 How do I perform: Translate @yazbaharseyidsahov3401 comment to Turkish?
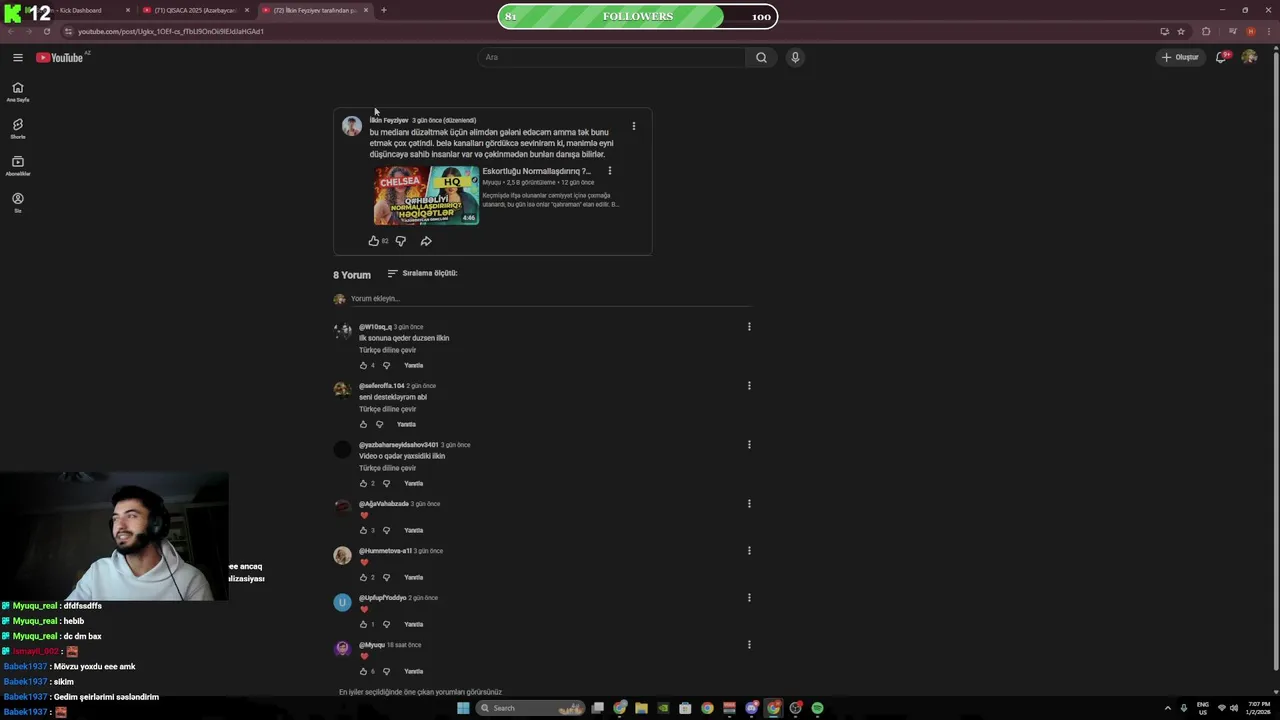click(x=387, y=468)
